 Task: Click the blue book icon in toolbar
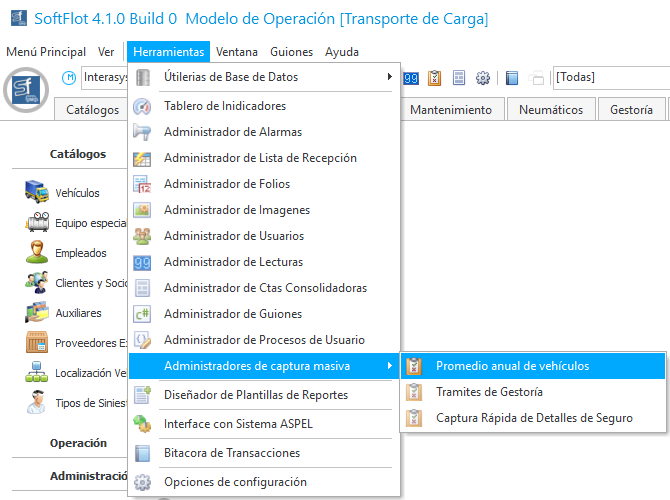point(512,78)
